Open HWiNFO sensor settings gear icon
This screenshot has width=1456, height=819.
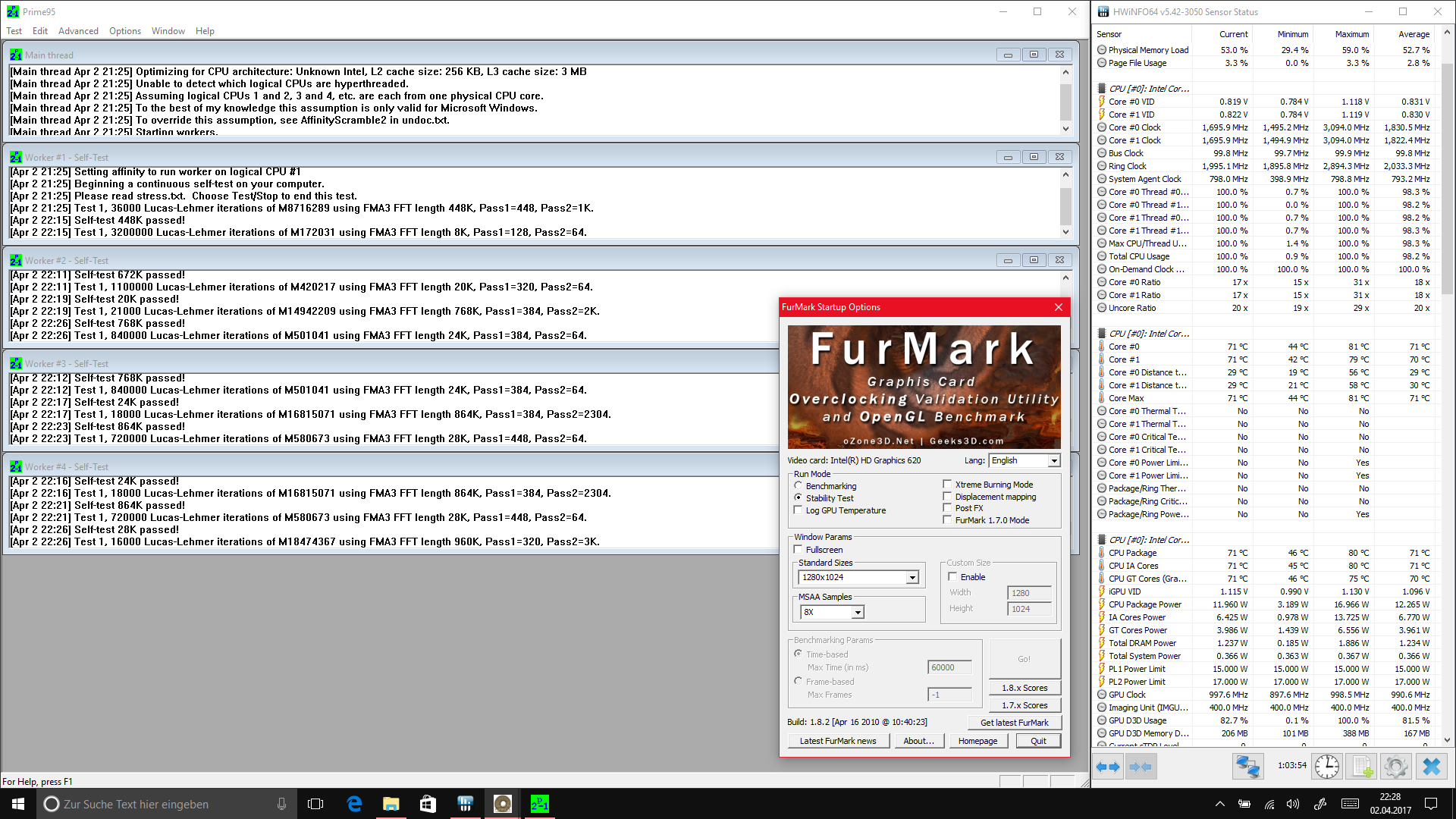pyautogui.click(x=1396, y=767)
